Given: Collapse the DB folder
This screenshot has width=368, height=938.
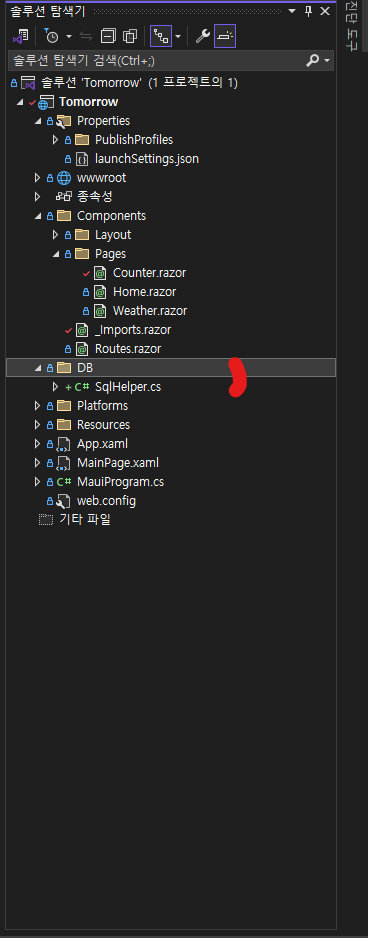Looking at the screenshot, I should (38, 368).
